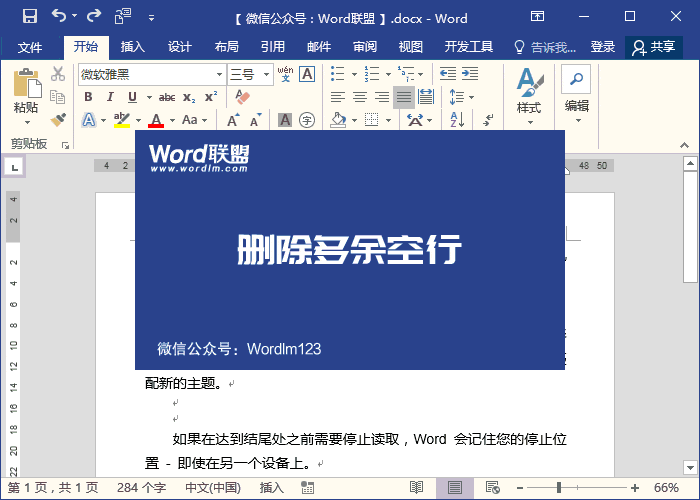Toggle Underline formatting

[x=132, y=97]
